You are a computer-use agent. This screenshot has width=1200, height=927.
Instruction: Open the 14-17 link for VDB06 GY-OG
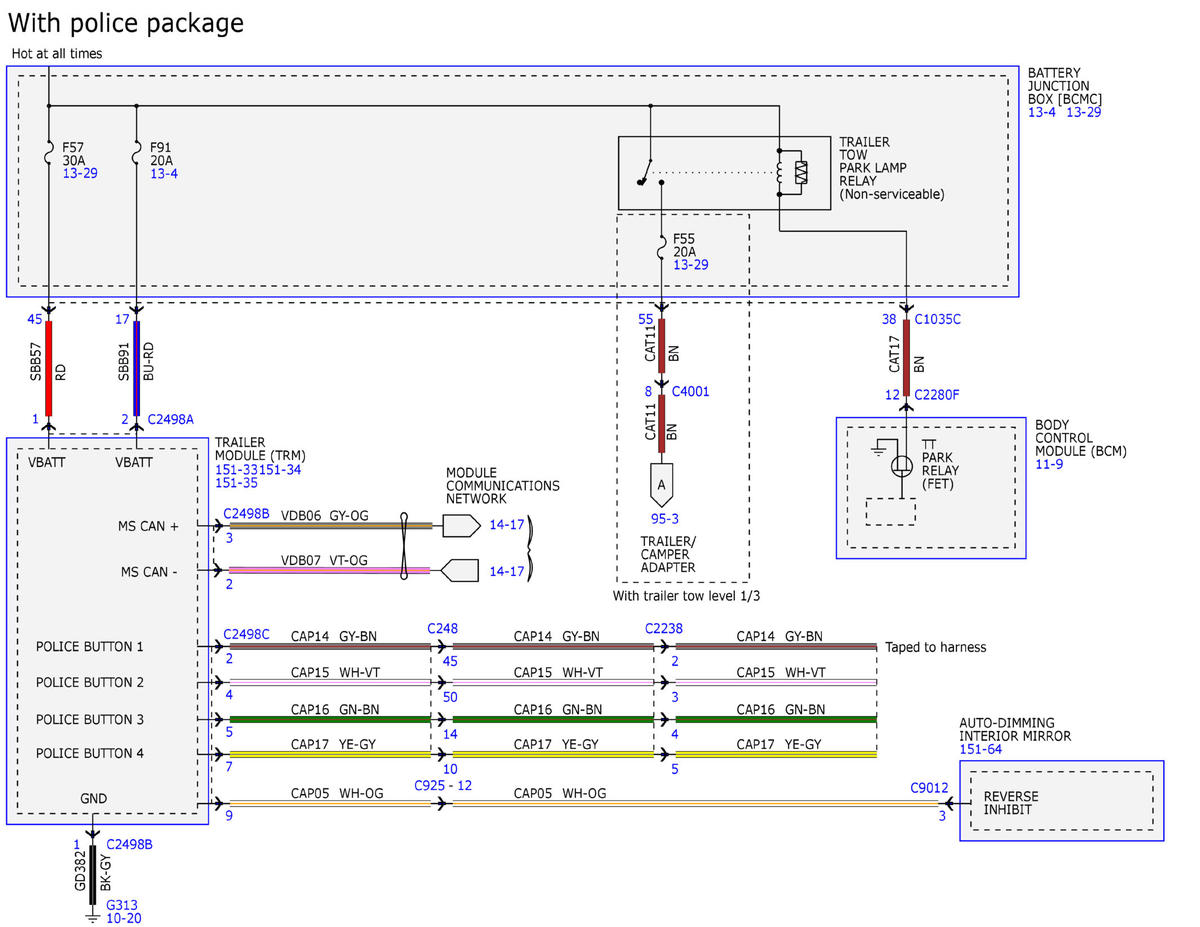[505, 523]
